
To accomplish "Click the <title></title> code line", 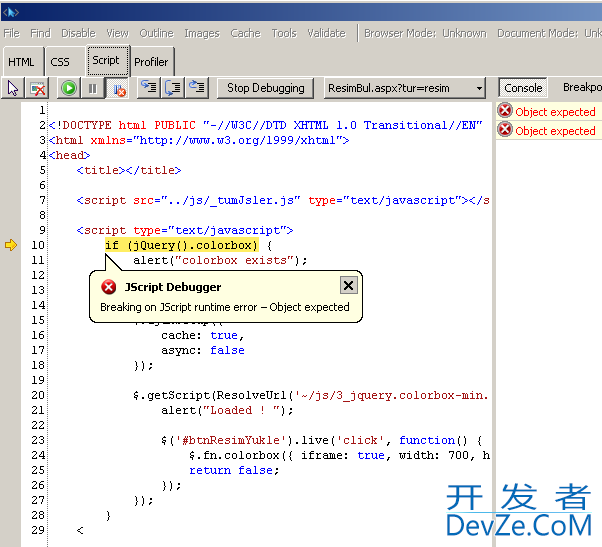I will pos(129,170).
